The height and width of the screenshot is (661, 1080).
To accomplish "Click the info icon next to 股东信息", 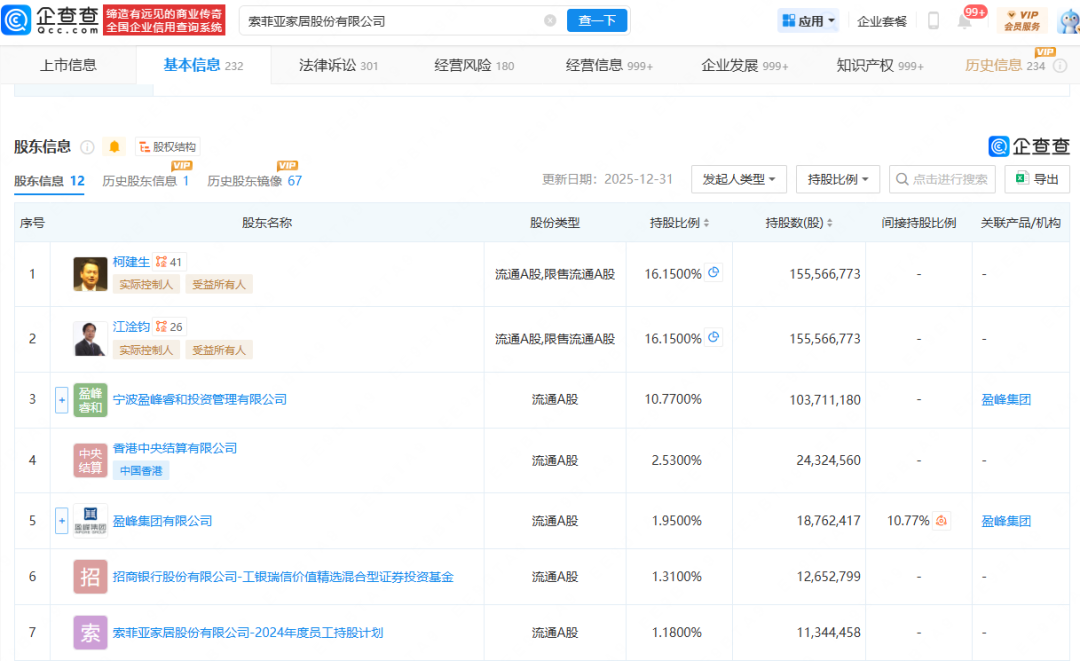I will point(87,147).
